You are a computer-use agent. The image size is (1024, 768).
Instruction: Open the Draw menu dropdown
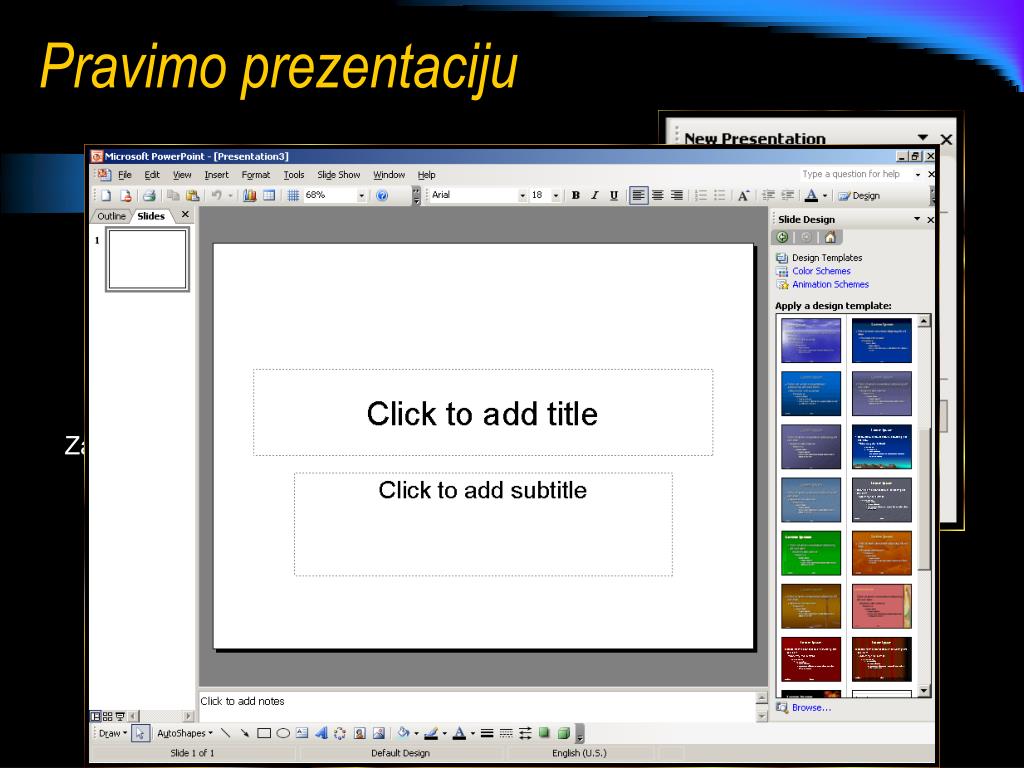point(113,733)
